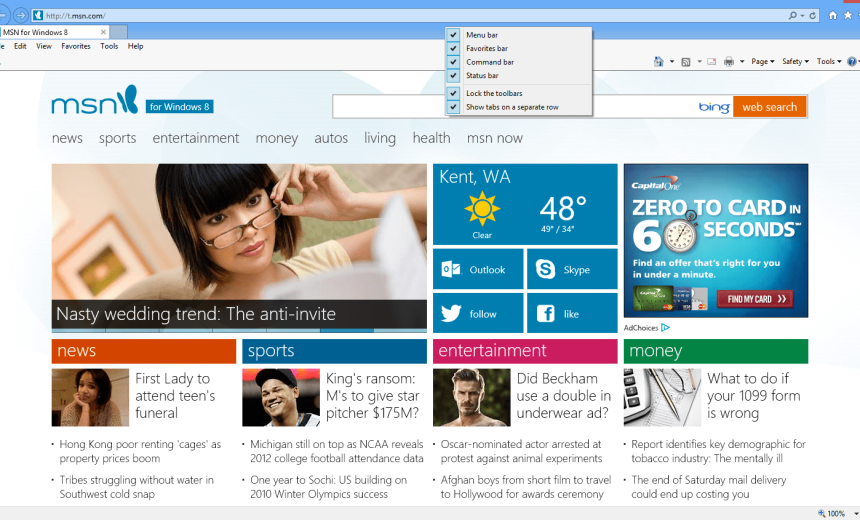The height and width of the screenshot is (520, 860).
Task: Expand the address bar search dropdown arrow
Action: point(802,16)
